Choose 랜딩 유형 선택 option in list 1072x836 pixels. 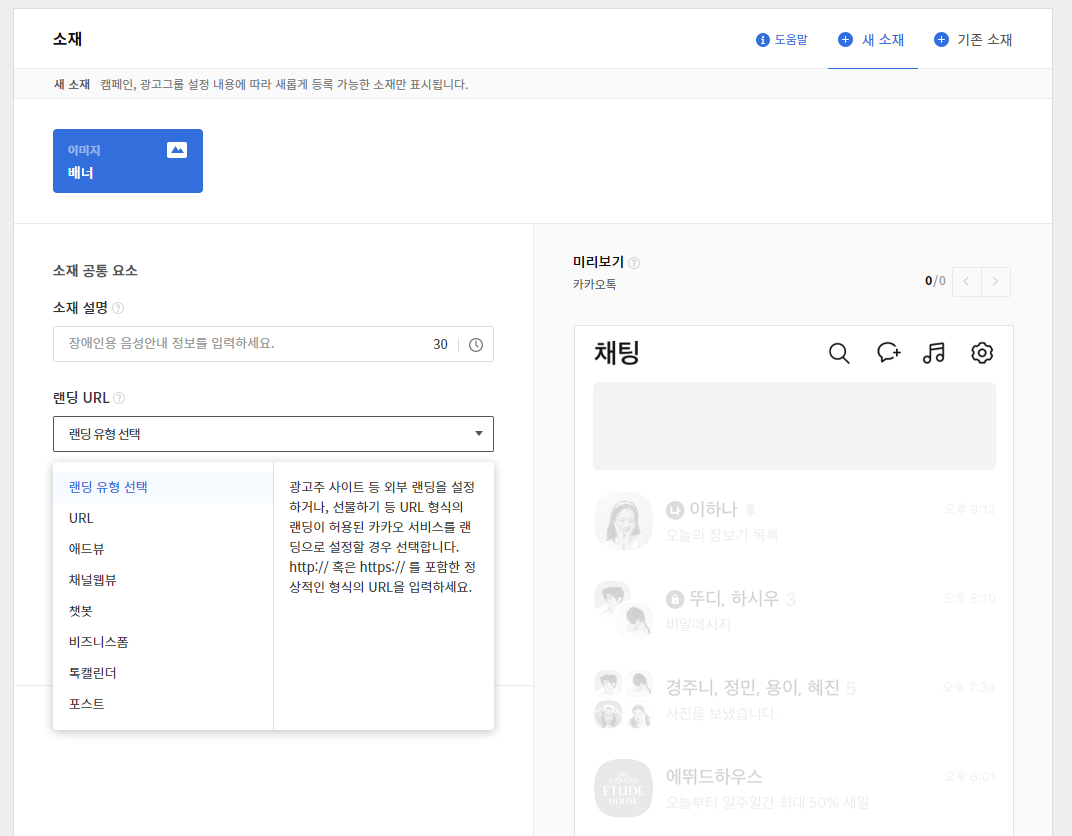(x=163, y=487)
